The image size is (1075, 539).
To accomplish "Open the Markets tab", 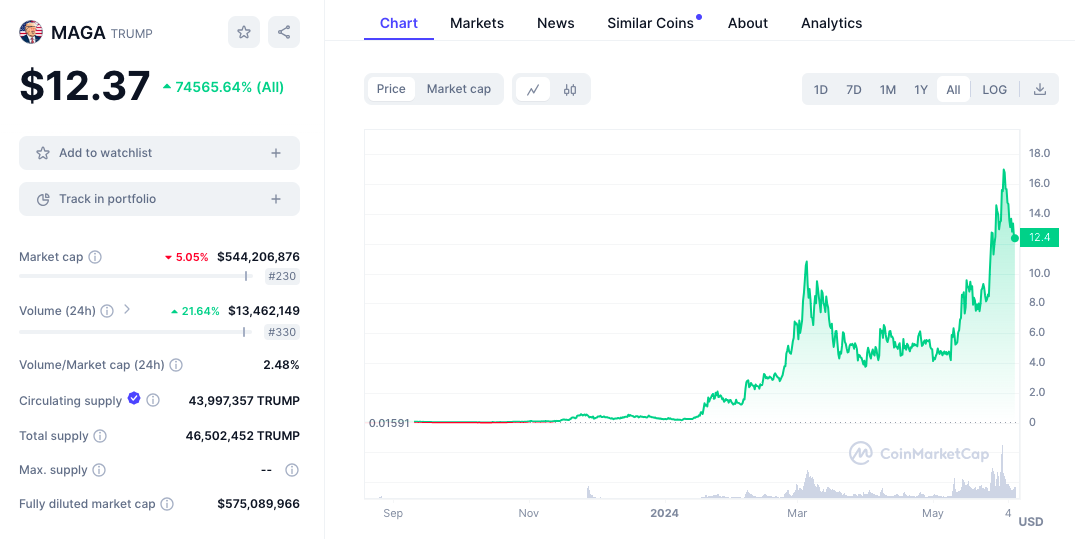I will pyautogui.click(x=477, y=23).
